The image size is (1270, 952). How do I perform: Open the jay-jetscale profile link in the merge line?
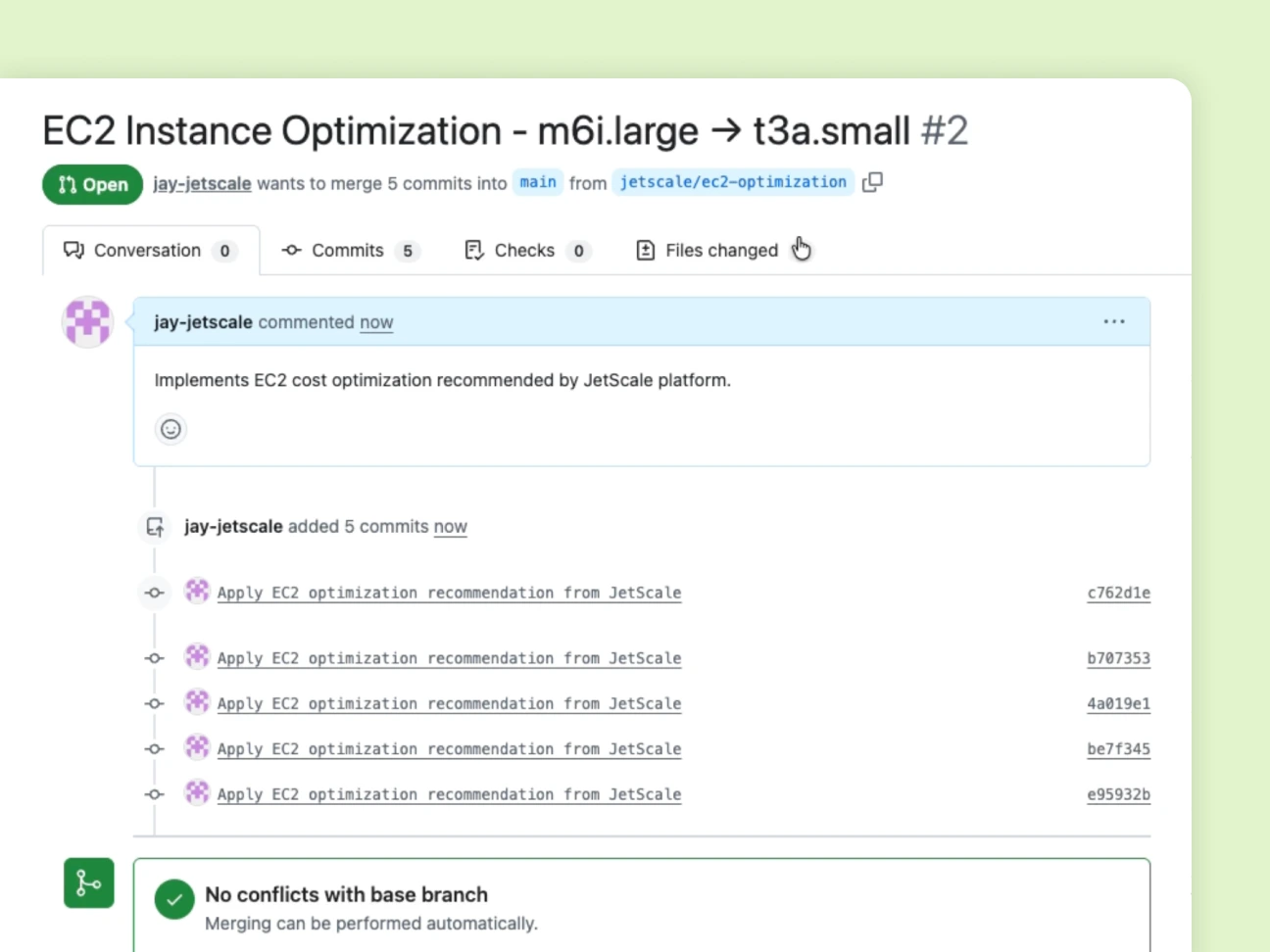pos(202,183)
